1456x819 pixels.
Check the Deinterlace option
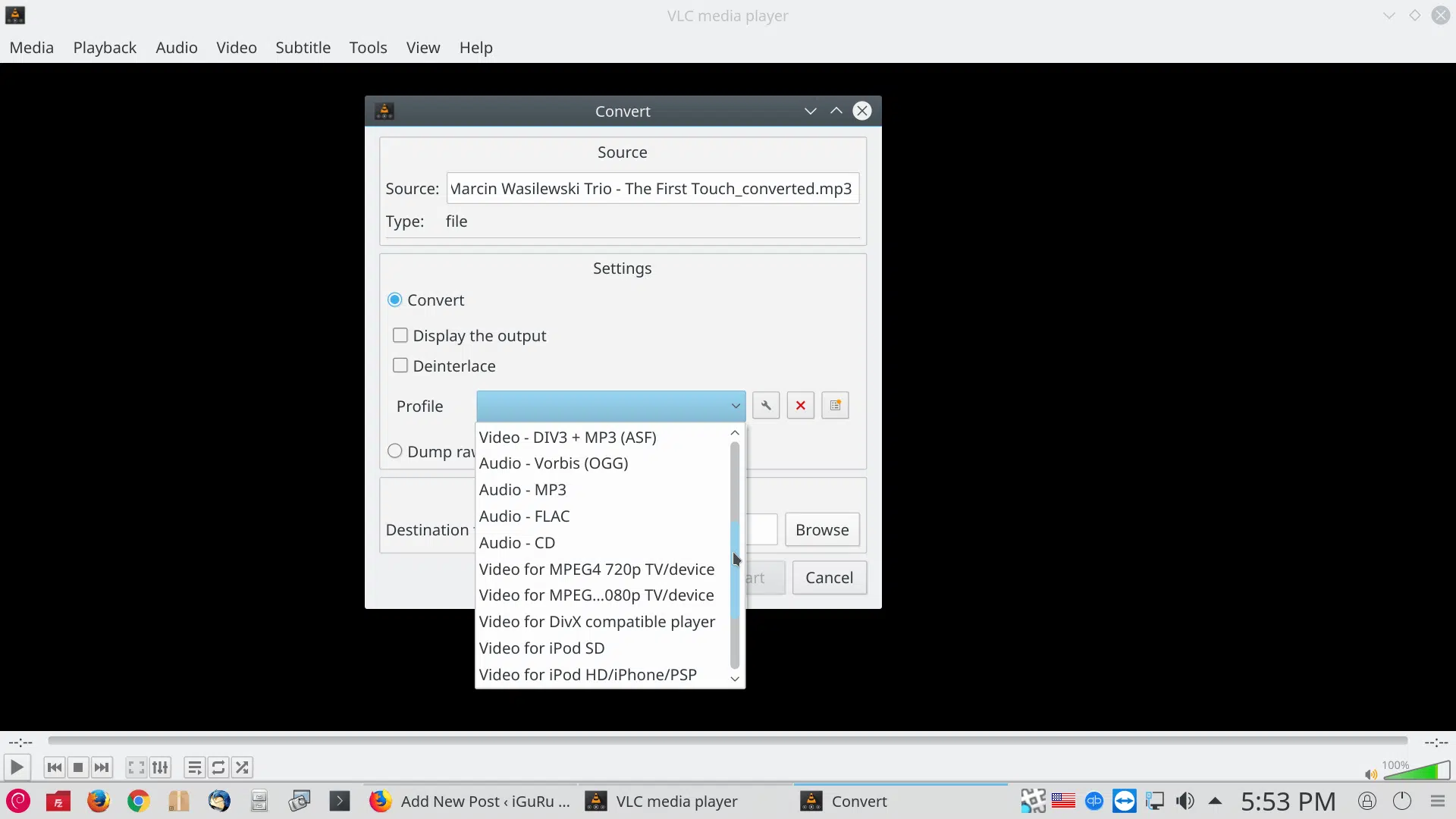400,366
